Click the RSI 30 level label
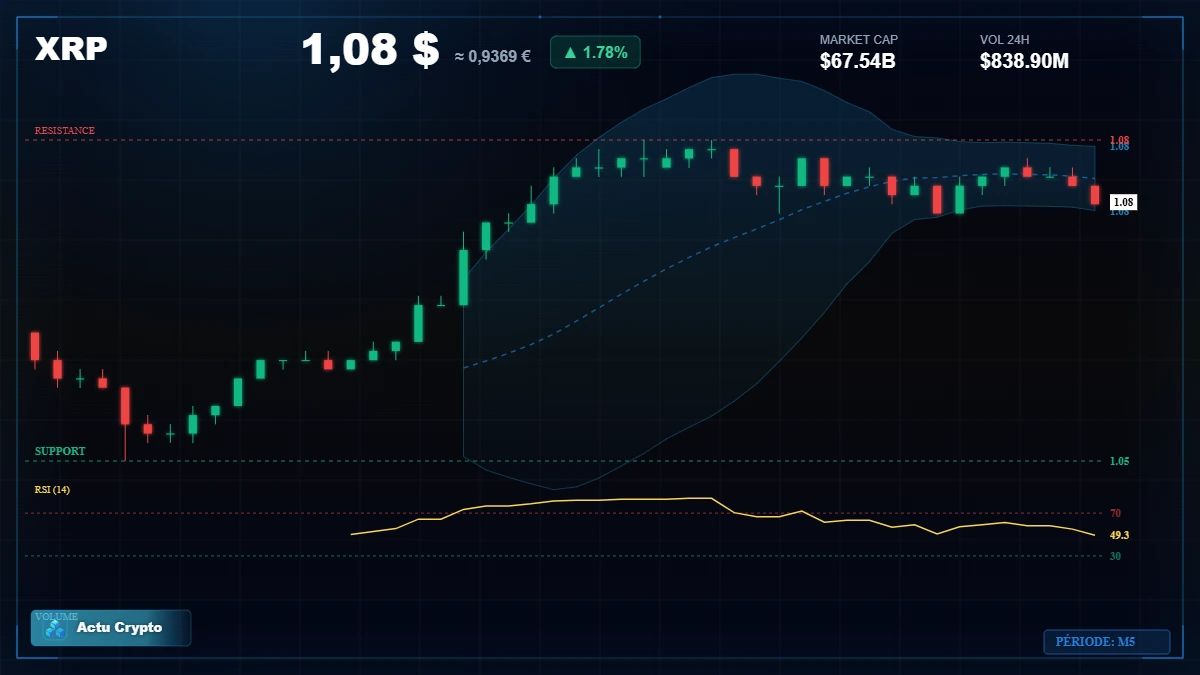Screen dimensions: 1200x675 1115,556
